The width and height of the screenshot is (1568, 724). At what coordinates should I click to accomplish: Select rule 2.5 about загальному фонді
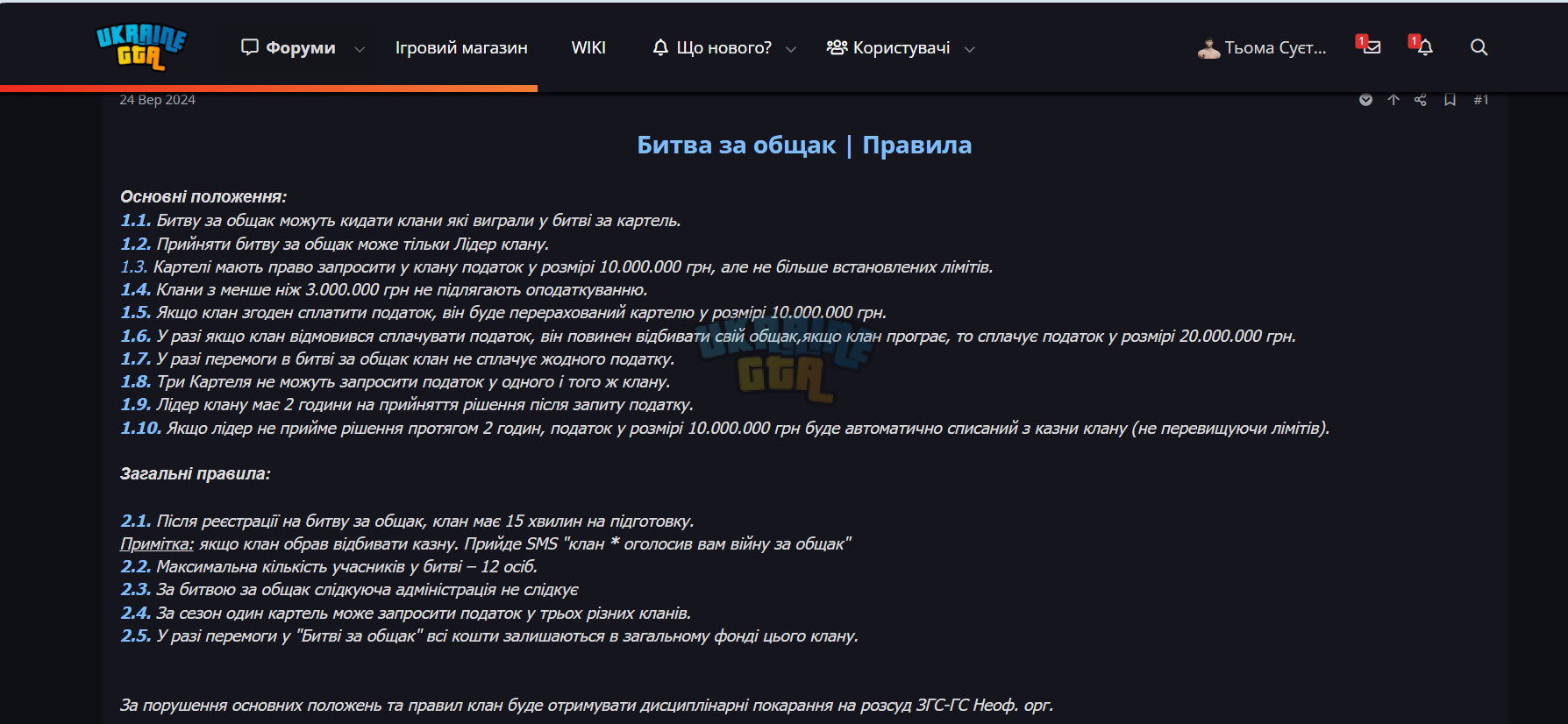coord(489,636)
